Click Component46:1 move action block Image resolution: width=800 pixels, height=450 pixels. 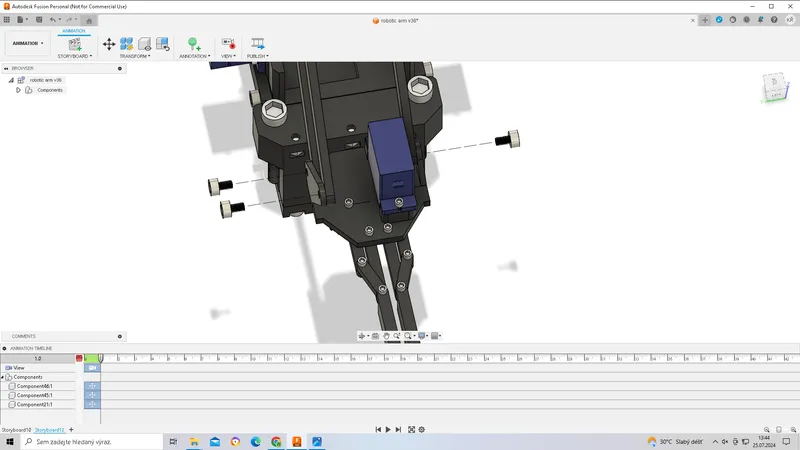(92, 386)
